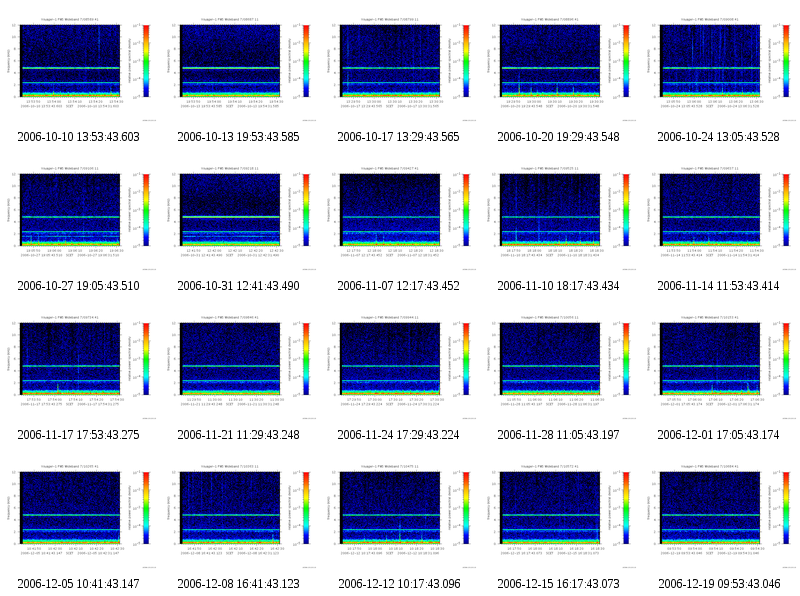This screenshot has height=596, width=800.
Task: Choose the caption reading '2006-12-05 10:41:43.147'
Action: tap(79, 584)
